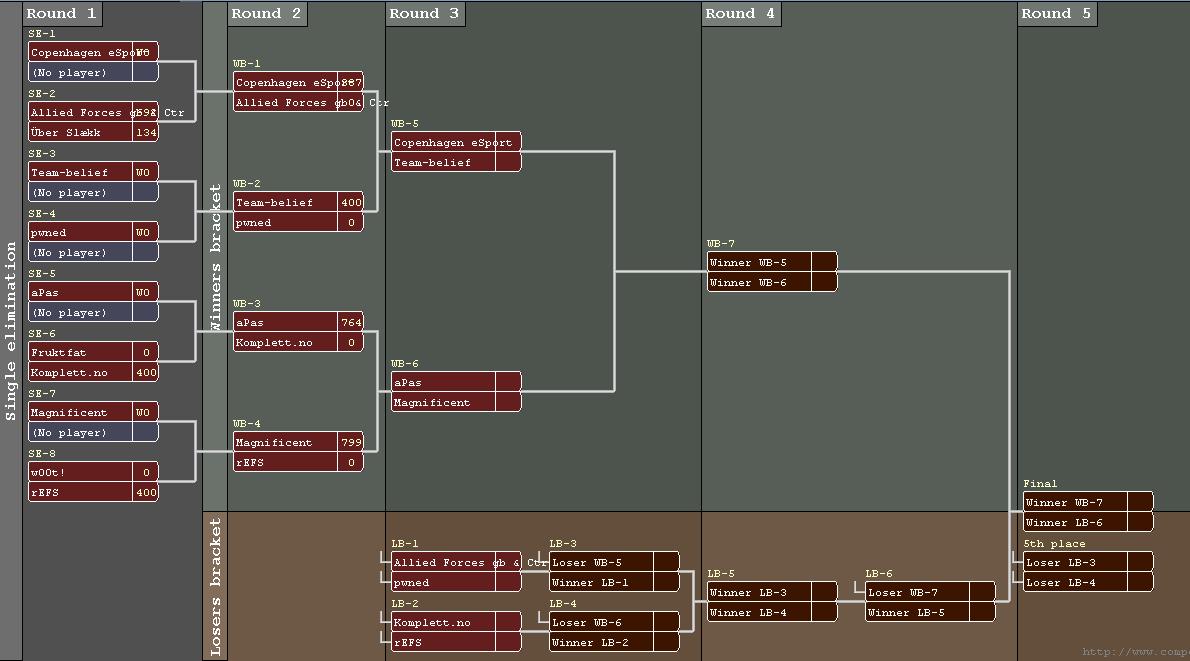The image size is (1190, 661).
Task: Click the Loser WB-5 slot in LB-3
Action: (x=614, y=562)
